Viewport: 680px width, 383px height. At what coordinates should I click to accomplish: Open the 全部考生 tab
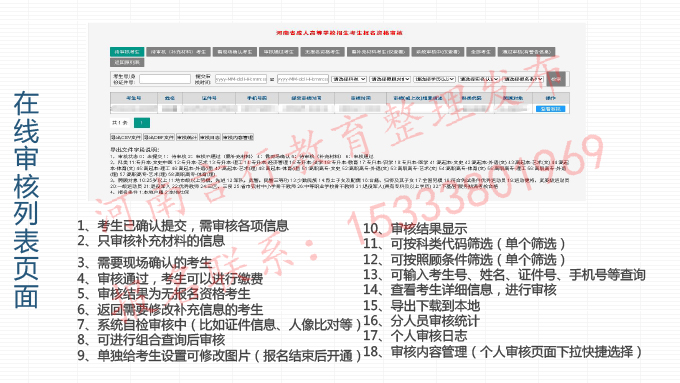(x=481, y=52)
